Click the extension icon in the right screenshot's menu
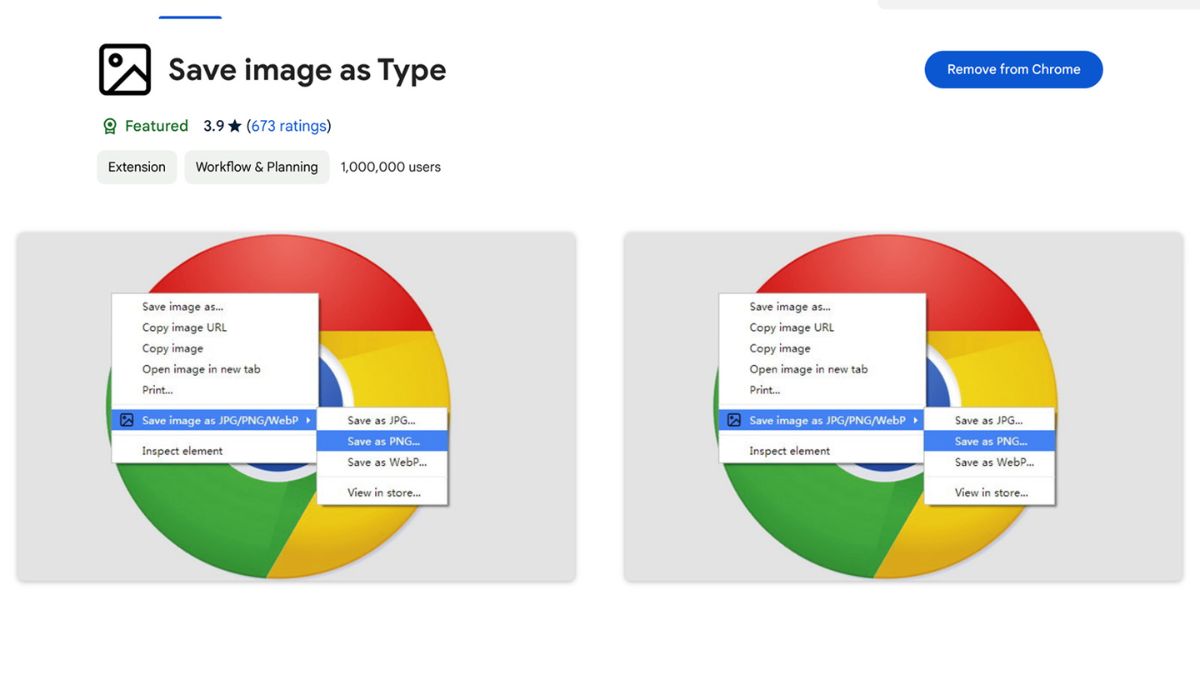This screenshot has width=1200, height=675. pyautogui.click(x=733, y=420)
